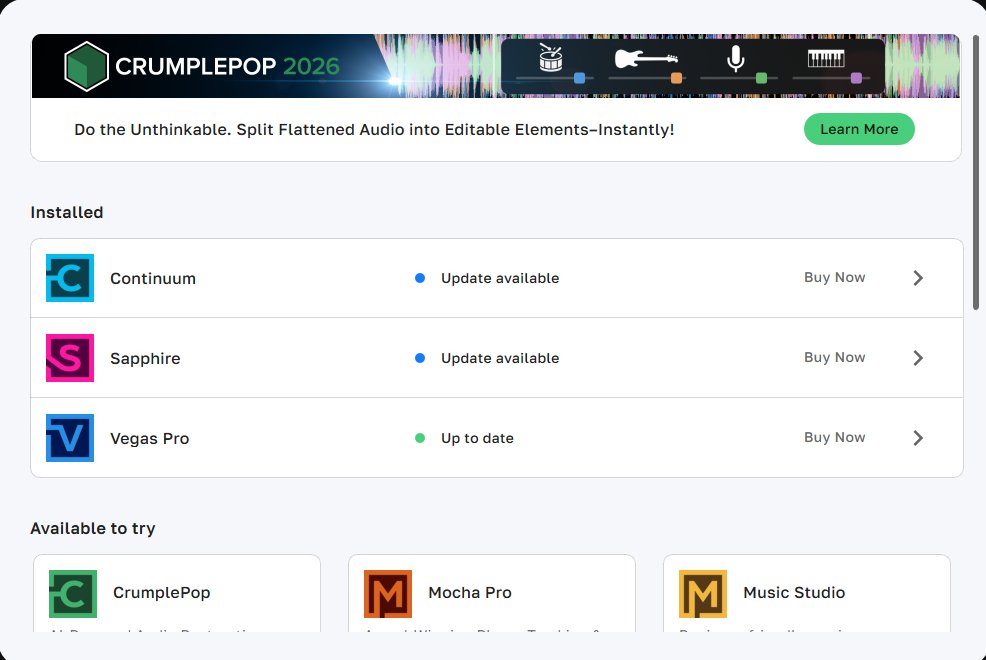The image size is (986, 660).
Task: Click the Vegas Pro app icon
Action: coord(70,437)
